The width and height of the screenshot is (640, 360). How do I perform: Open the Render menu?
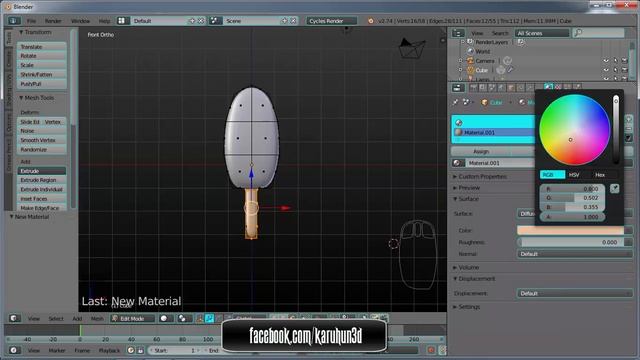[53, 21]
